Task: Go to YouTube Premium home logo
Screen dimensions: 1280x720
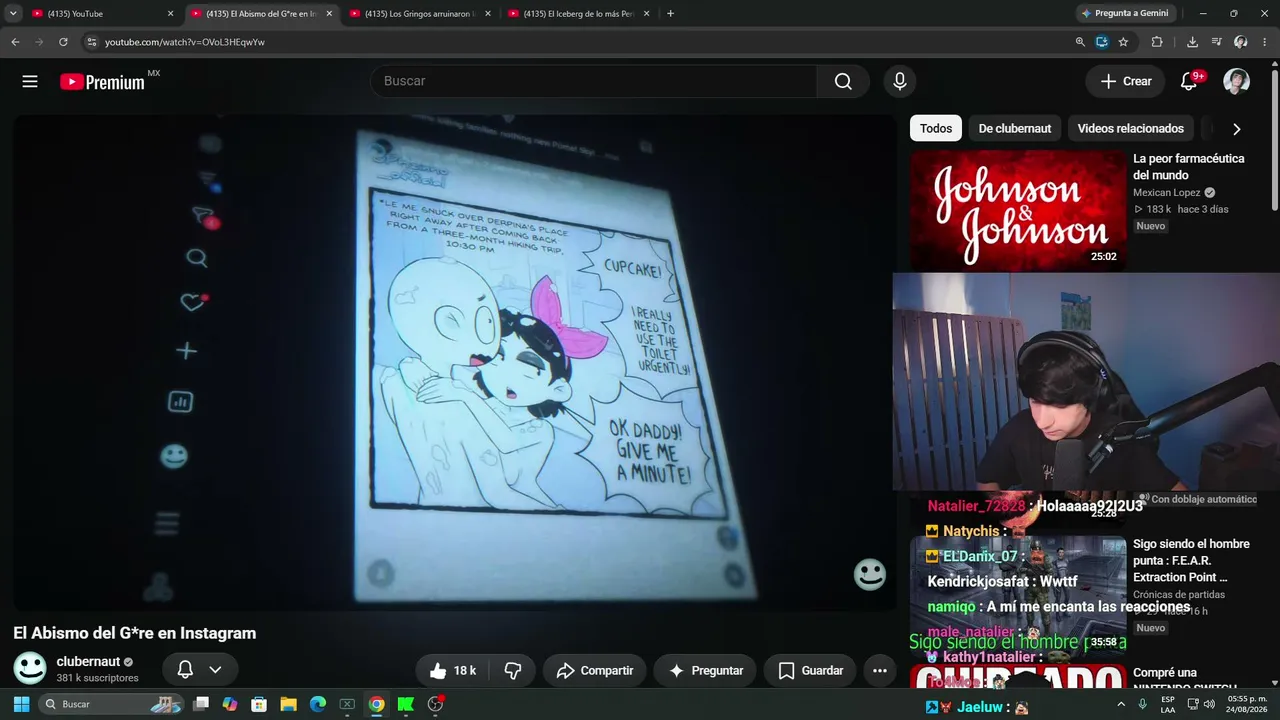Action: 102,82
